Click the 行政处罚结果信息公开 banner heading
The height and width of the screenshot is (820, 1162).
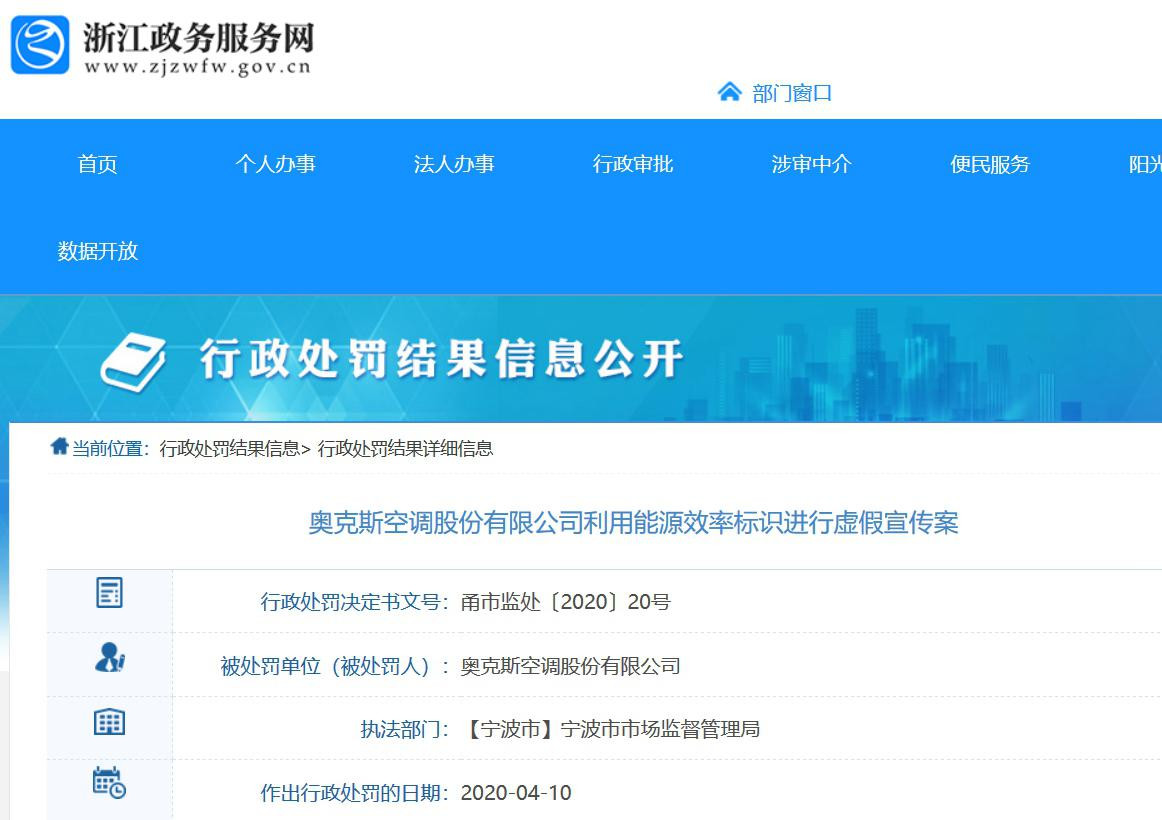(442, 359)
